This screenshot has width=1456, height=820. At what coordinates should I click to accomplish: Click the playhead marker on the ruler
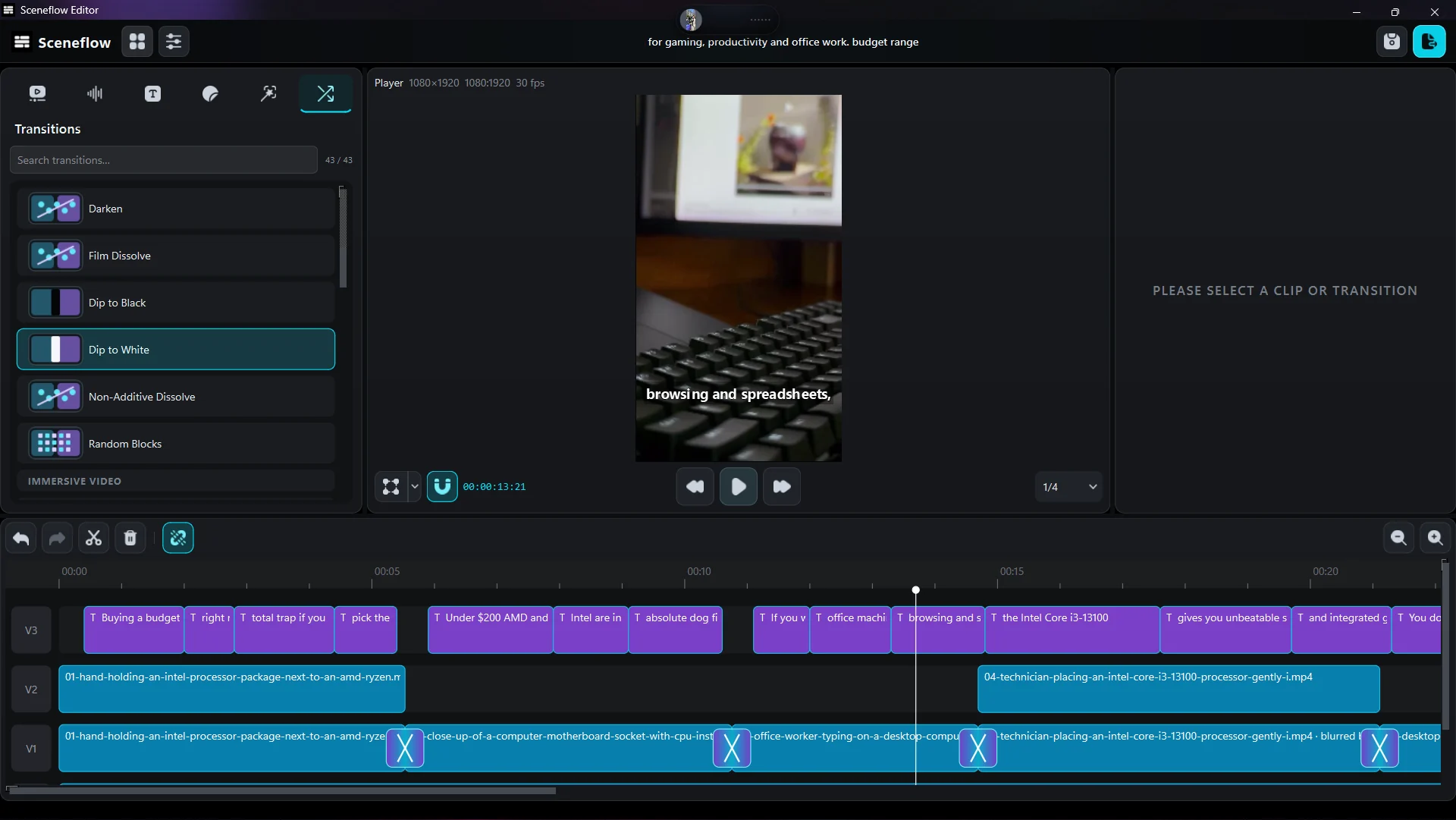coord(915,590)
